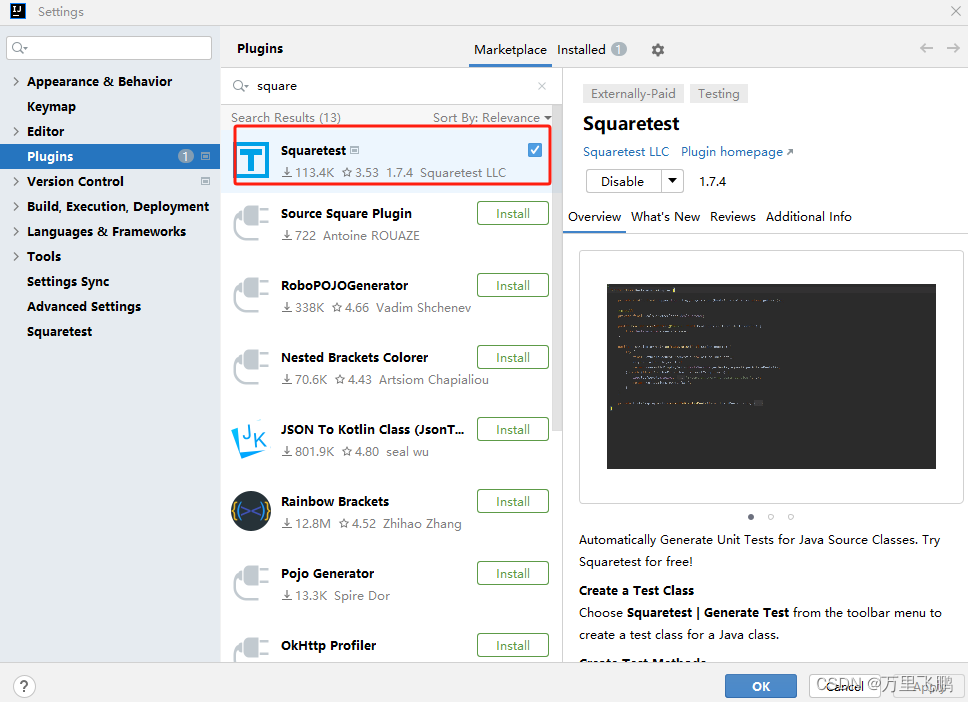Clear the plugin search with the X icon
This screenshot has height=702, width=968.
[541, 86]
